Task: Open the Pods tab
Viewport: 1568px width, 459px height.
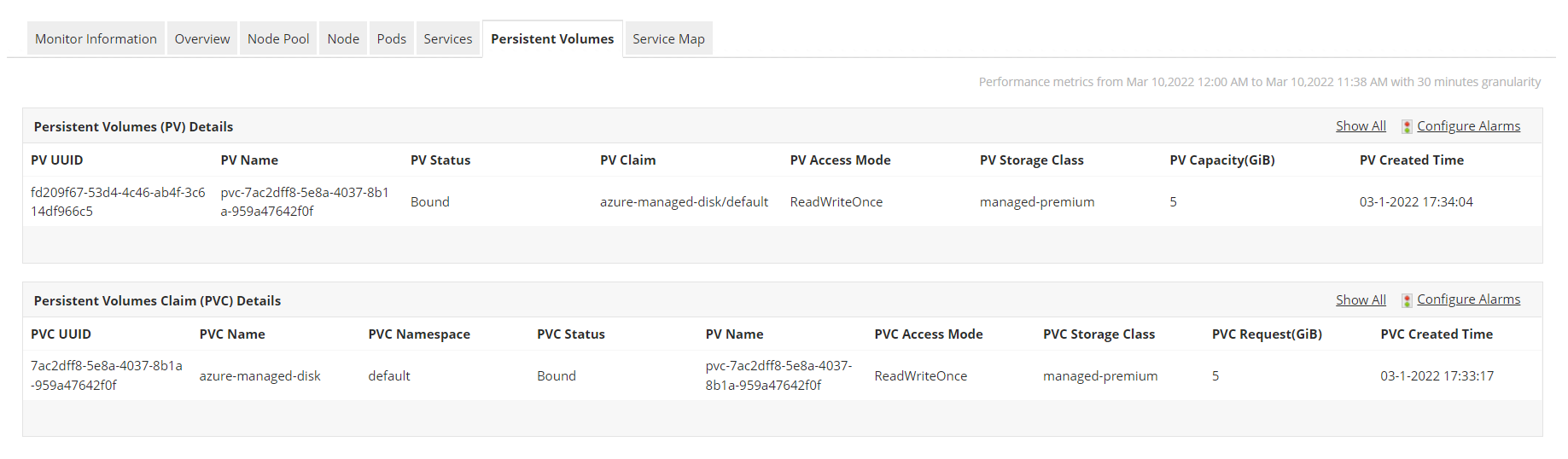Action: pyautogui.click(x=392, y=39)
